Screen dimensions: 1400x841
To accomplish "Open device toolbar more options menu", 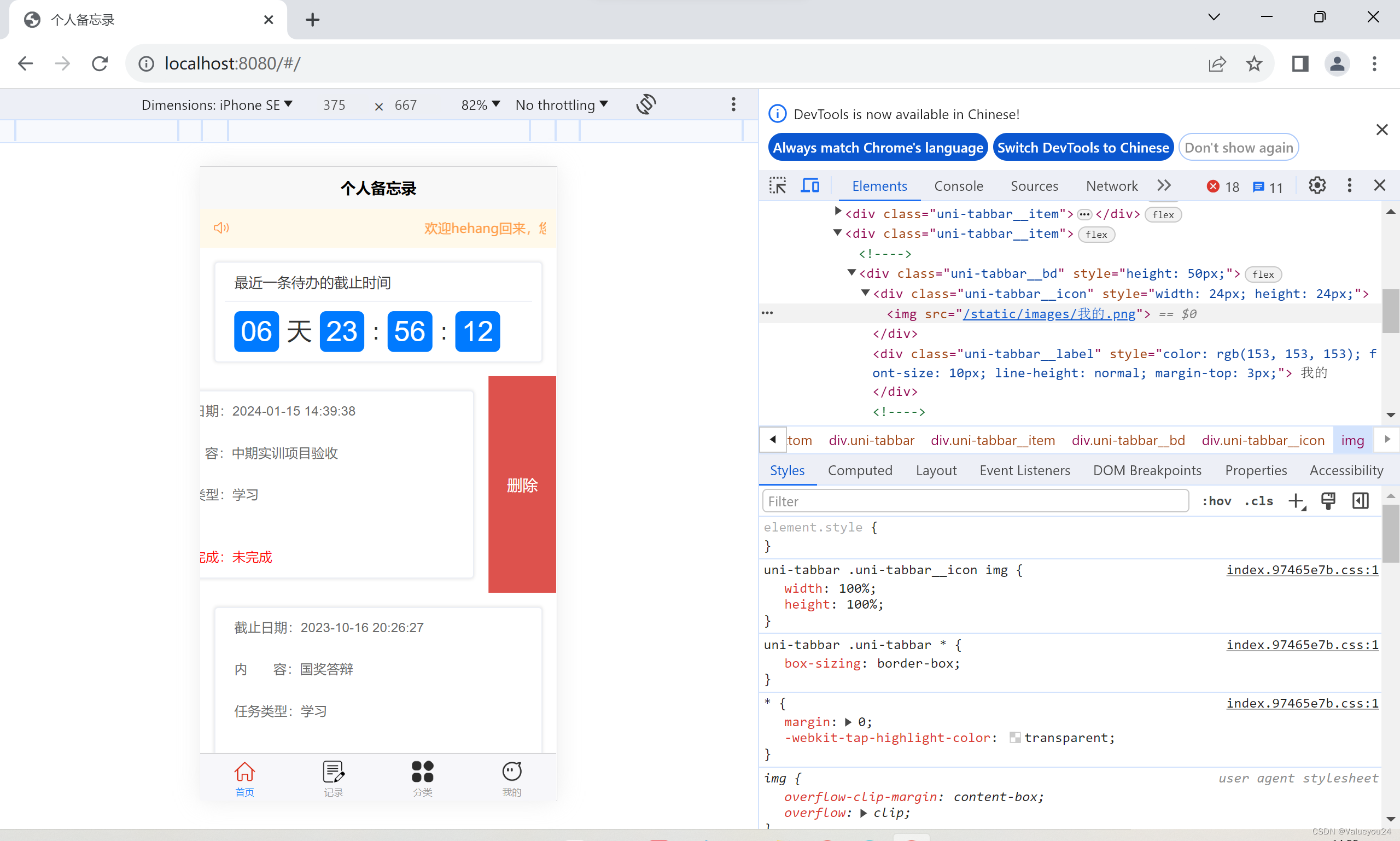I will point(733,104).
